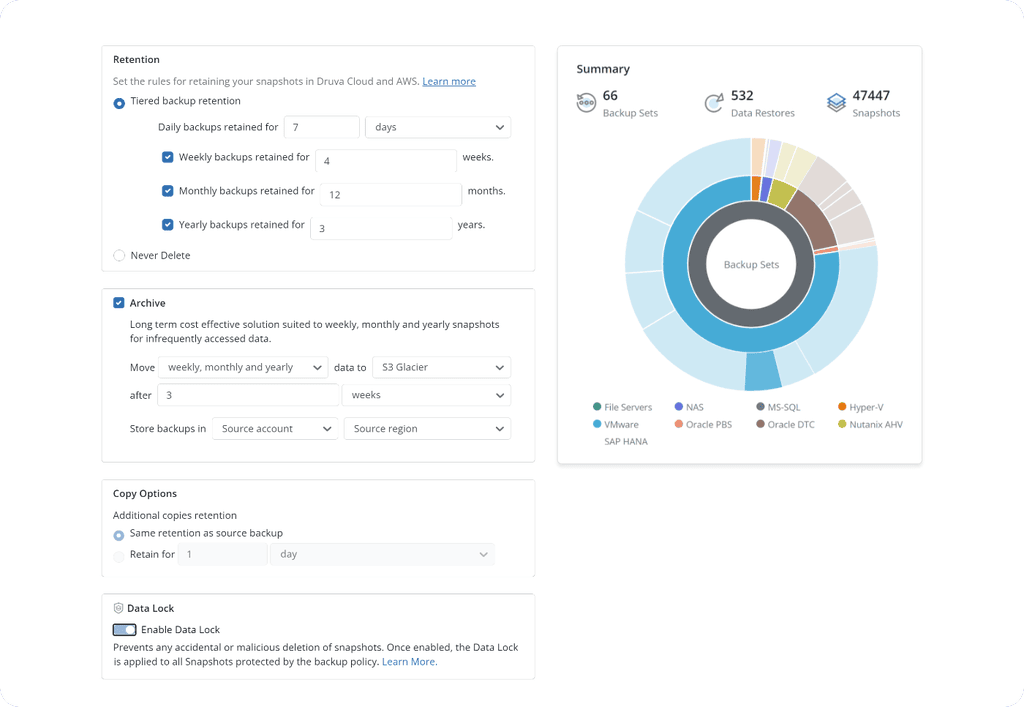Image resolution: width=1024 pixels, height=707 pixels.
Task: Click the daily backups retained input field
Action: (x=321, y=127)
